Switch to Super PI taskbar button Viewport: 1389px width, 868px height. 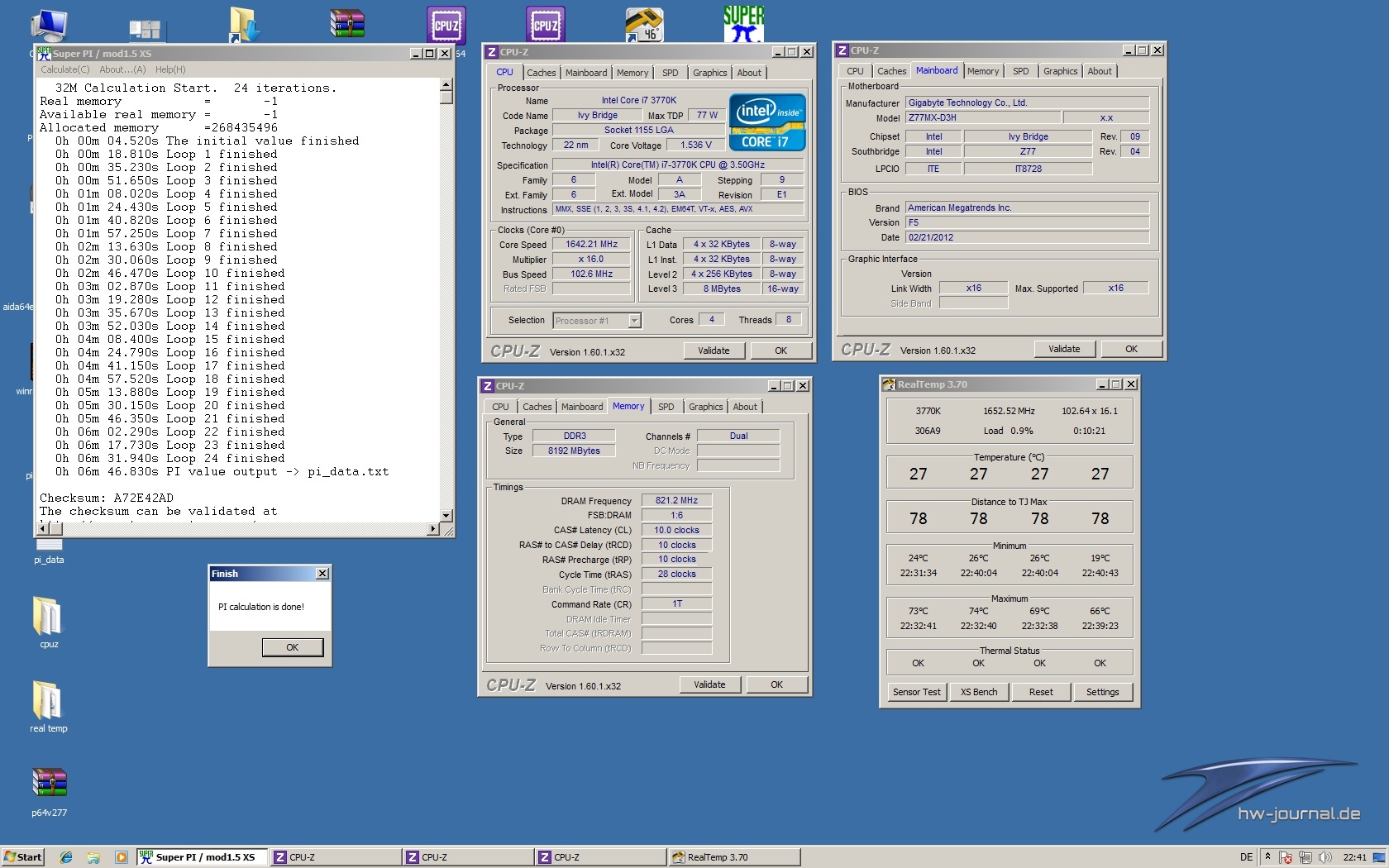(x=203, y=857)
